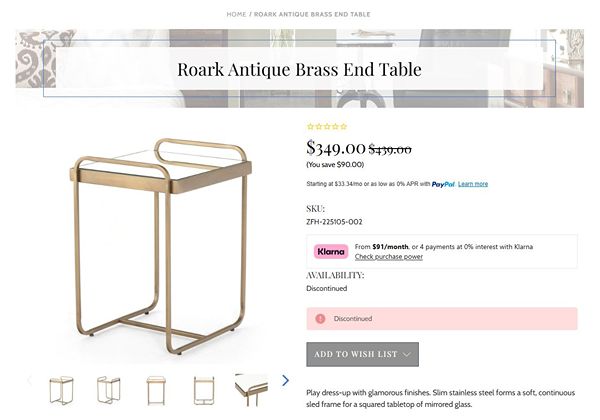The height and width of the screenshot is (420, 600).
Task: Go to Home in the breadcrumb
Action: click(x=236, y=15)
